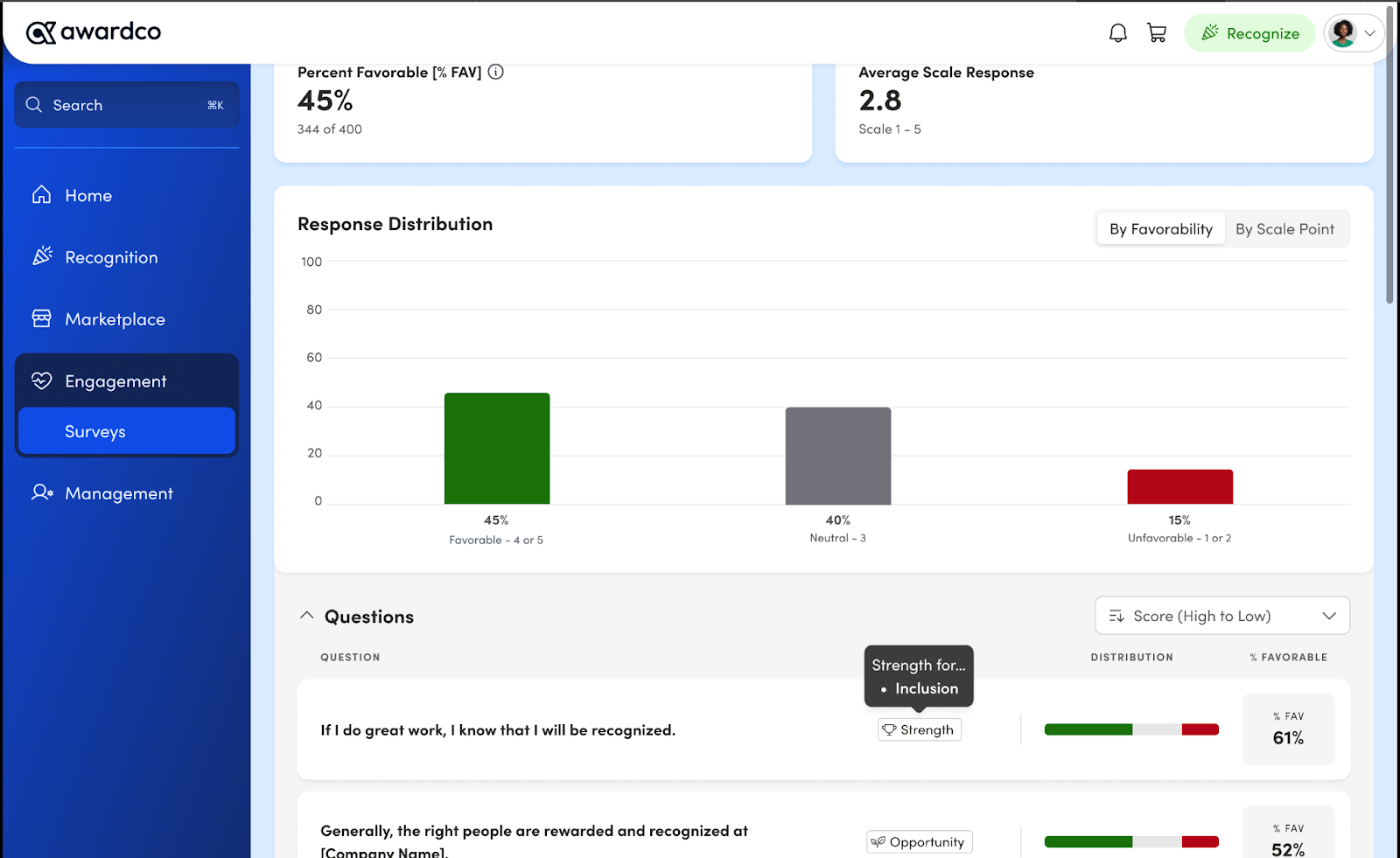Click the Management person-gear icon
The width and height of the screenshot is (1400, 858).
click(x=42, y=492)
